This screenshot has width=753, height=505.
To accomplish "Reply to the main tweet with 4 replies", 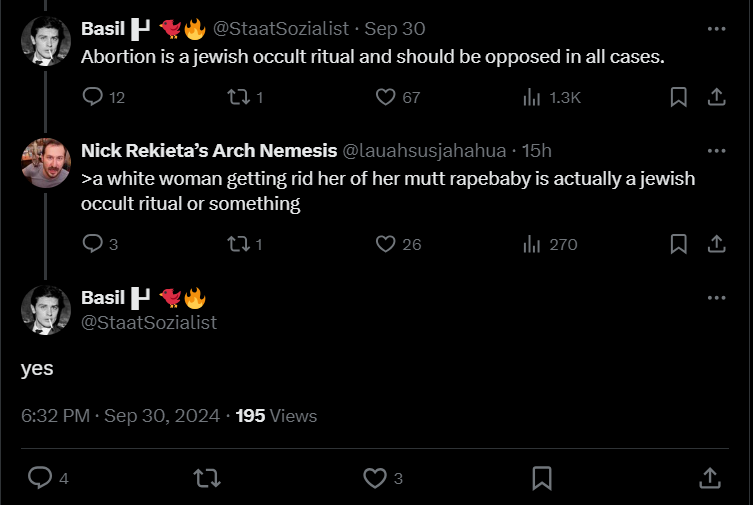I will click(x=39, y=478).
